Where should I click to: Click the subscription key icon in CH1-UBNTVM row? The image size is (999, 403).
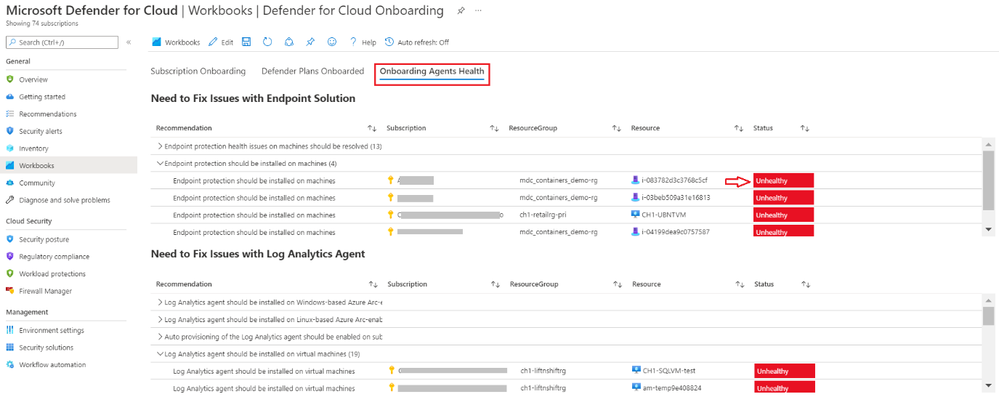(391, 215)
